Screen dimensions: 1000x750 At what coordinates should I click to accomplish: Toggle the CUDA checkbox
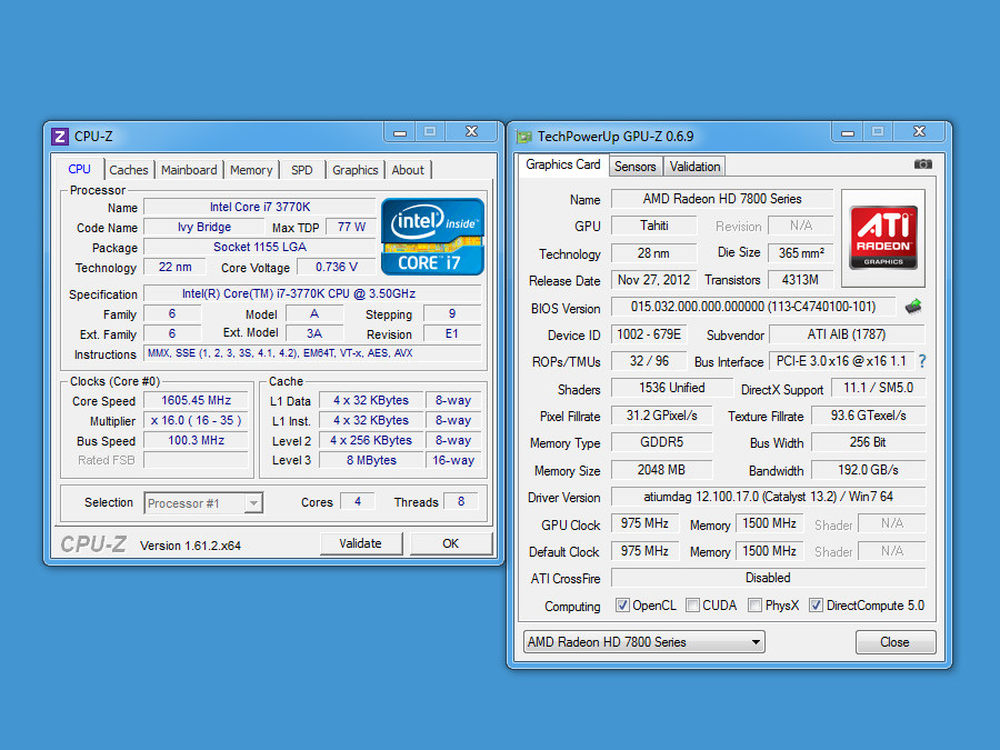point(693,605)
